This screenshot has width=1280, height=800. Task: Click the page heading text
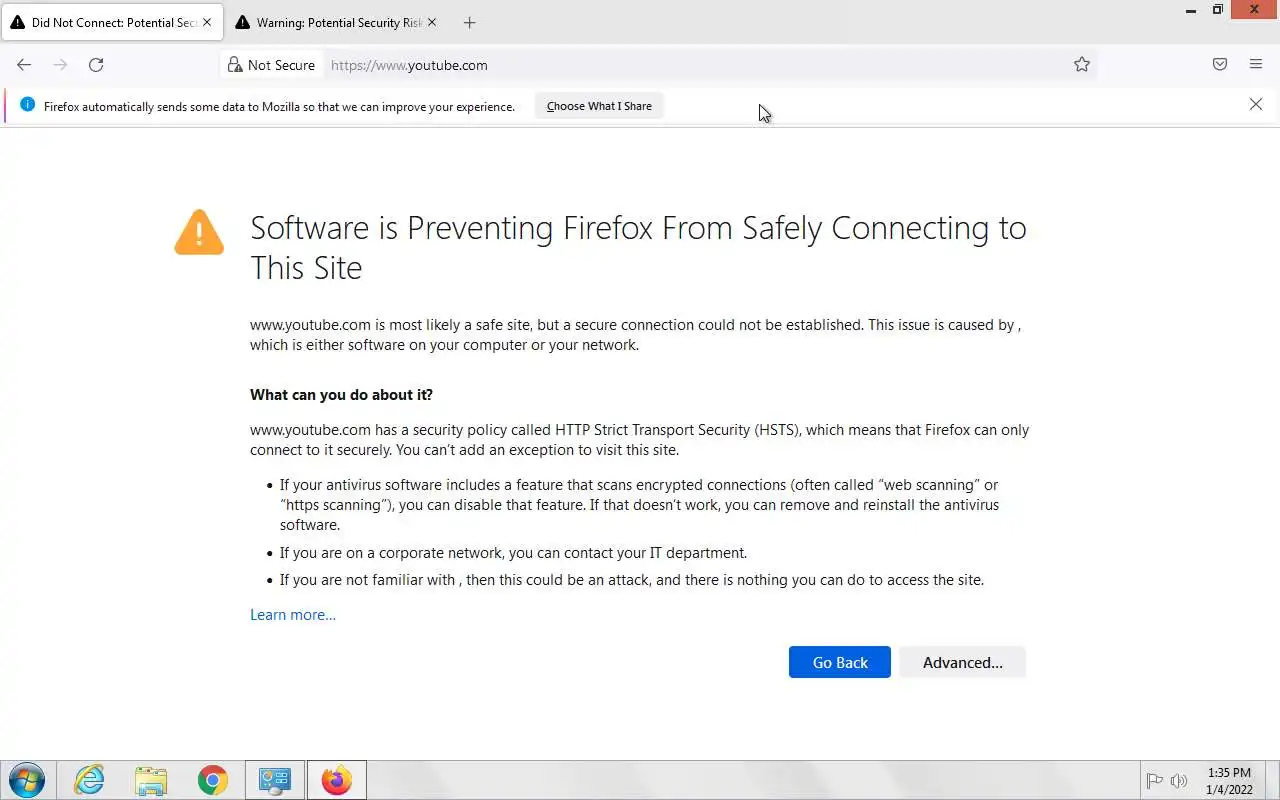click(x=638, y=248)
